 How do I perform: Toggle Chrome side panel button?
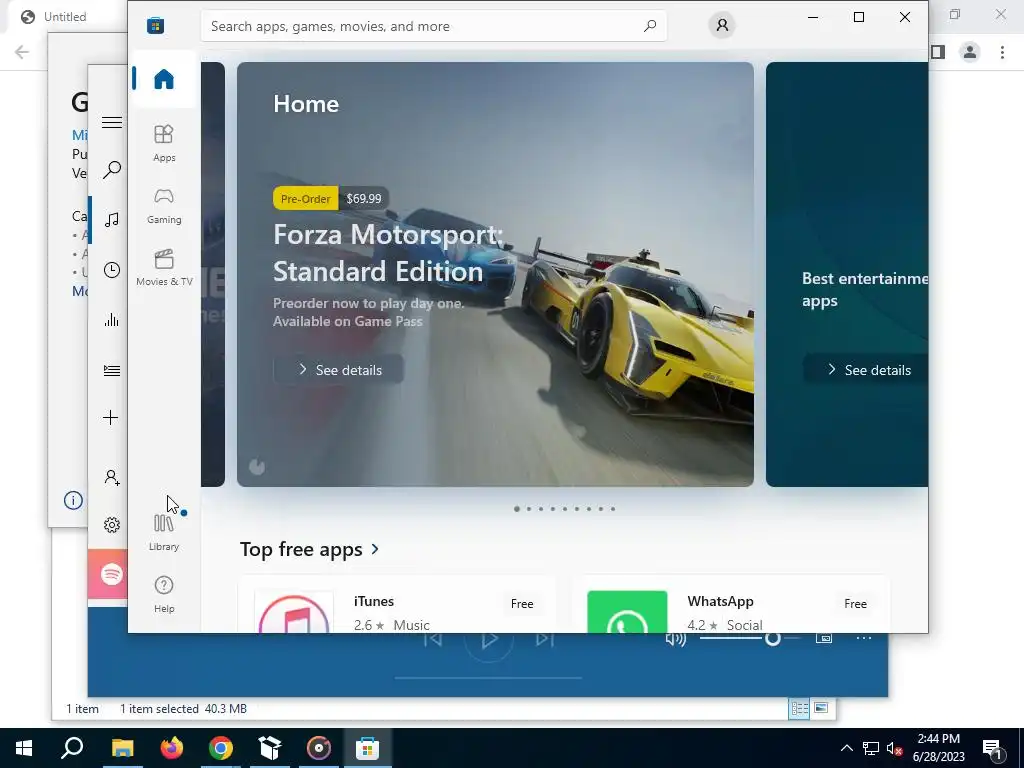938,52
